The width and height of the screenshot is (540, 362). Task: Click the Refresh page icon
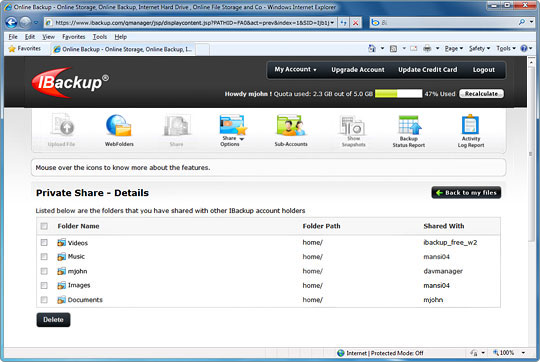[x=343, y=23]
